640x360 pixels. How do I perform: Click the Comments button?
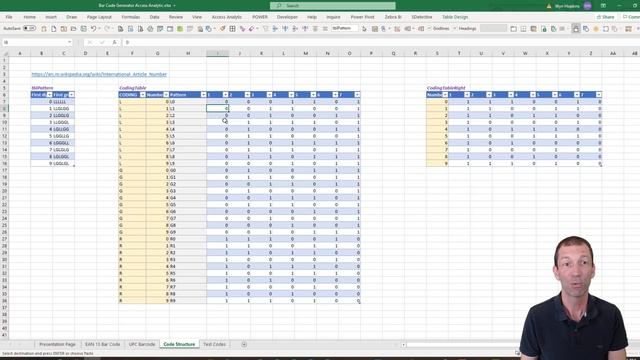click(631, 17)
